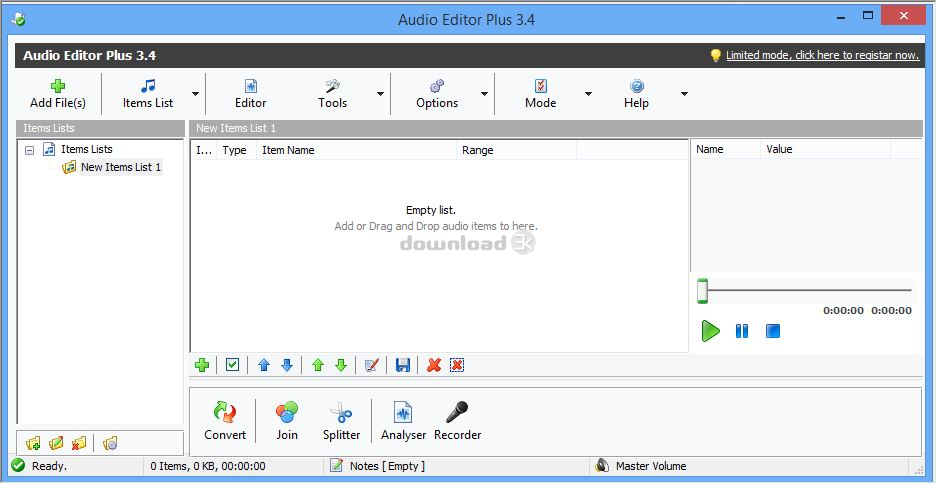Open the Splitter scissors tool
Screen dimensions: 937x484
pyautogui.click(x=341, y=421)
